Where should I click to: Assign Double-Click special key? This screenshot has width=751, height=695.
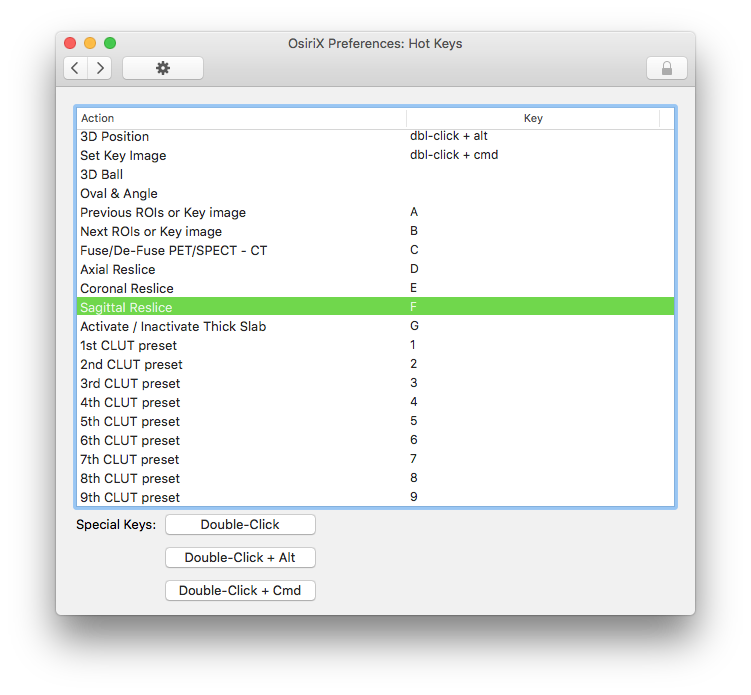240,524
